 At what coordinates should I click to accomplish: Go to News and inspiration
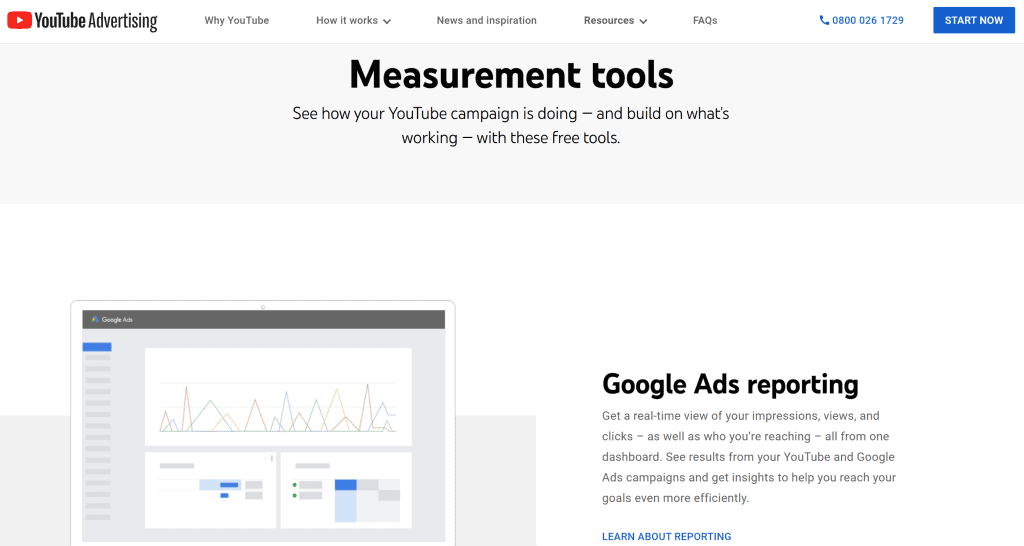click(x=487, y=20)
